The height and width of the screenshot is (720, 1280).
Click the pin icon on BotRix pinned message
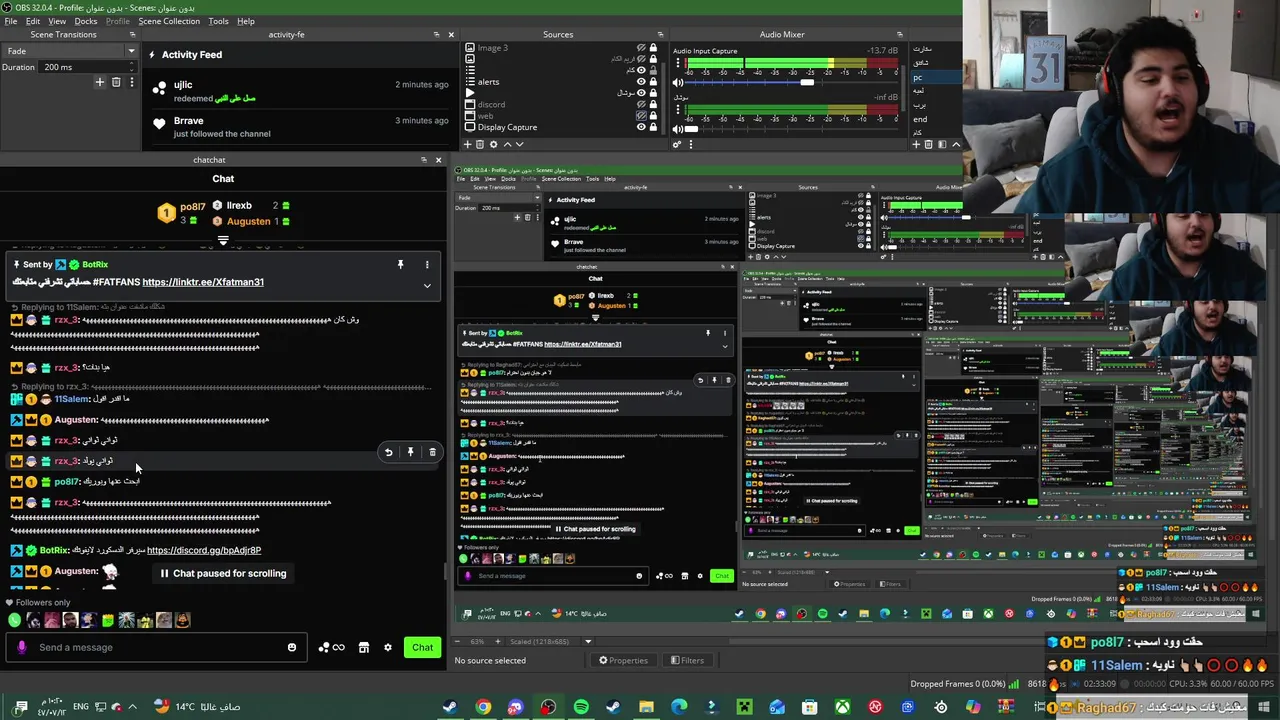400,264
